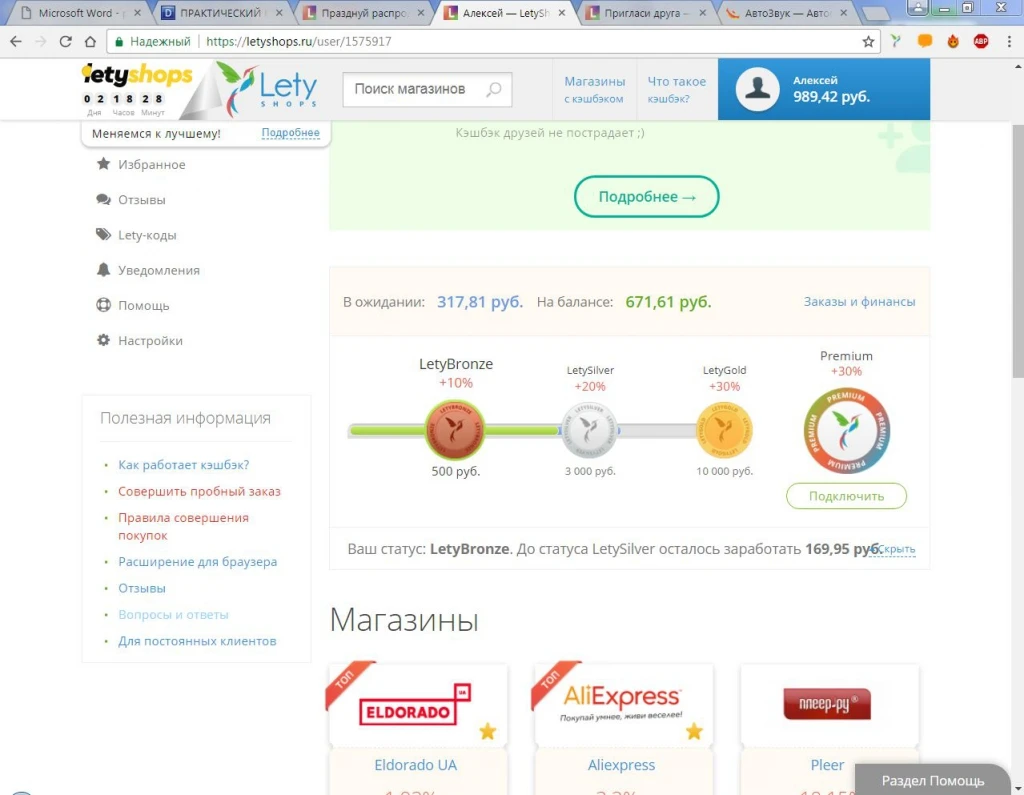1024x795 pixels.
Task: Open Заказы и финансы link
Action: [x=859, y=302]
